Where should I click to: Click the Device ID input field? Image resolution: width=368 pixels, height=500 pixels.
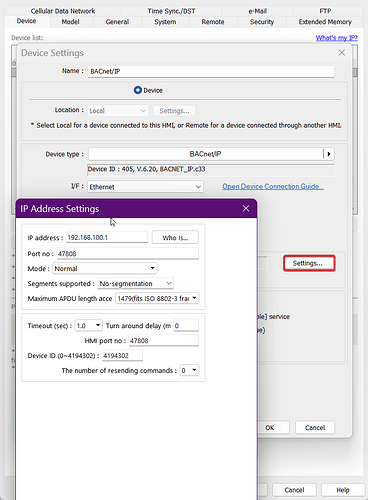pos(122,355)
